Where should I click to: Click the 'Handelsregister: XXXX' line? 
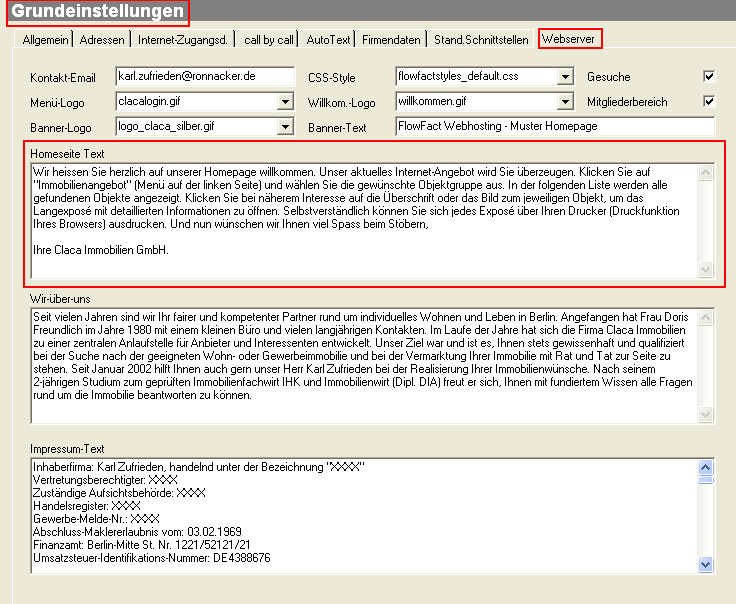click(87, 506)
